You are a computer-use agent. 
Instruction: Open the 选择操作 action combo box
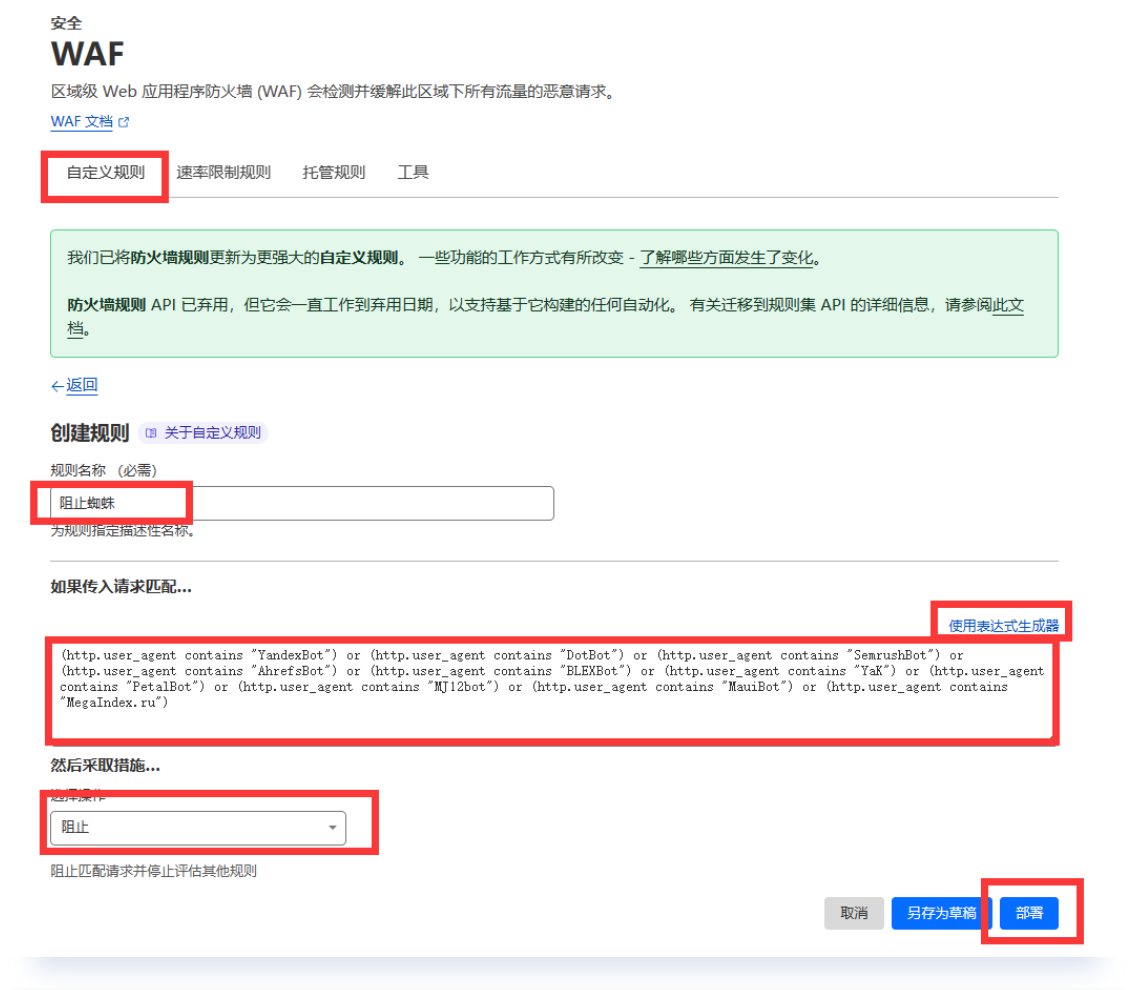[x=197, y=828]
